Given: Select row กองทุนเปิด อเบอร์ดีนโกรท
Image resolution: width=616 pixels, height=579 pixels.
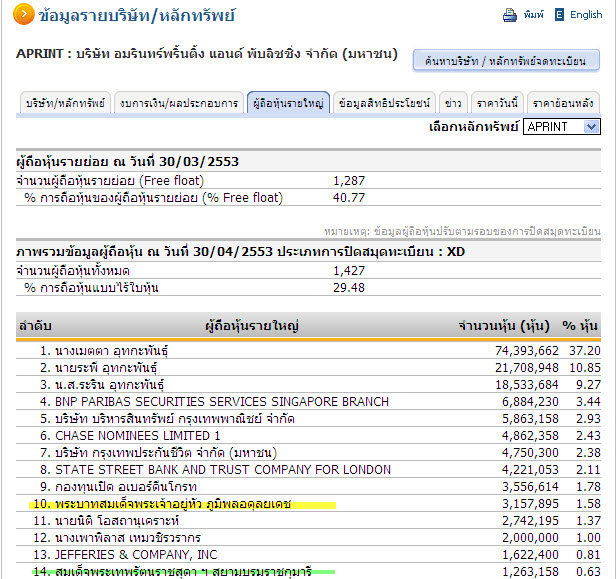Looking at the screenshot, I should click(x=308, y=487).
